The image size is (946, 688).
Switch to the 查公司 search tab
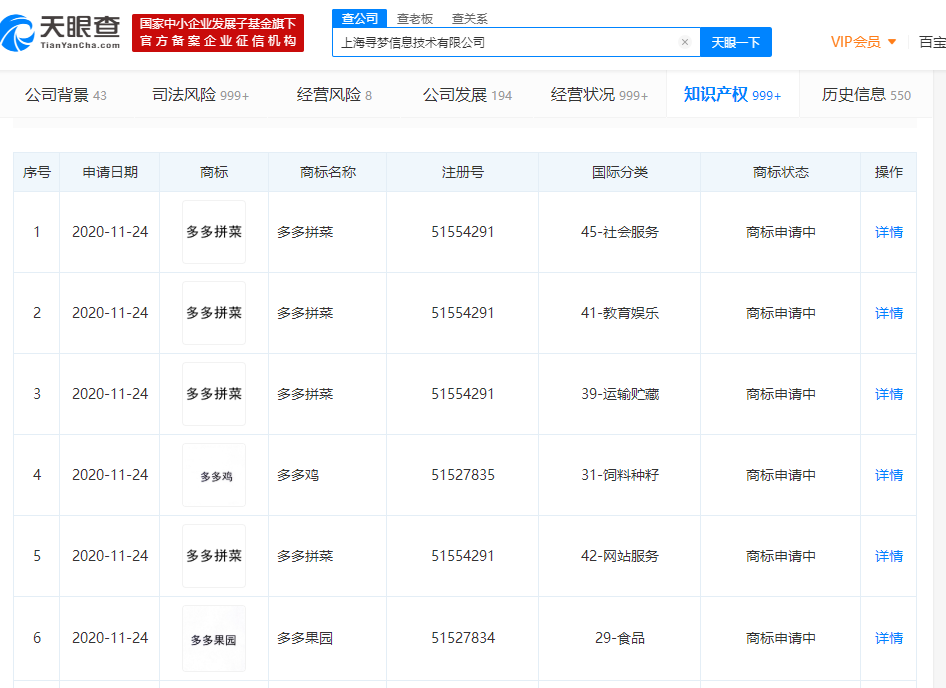pyautogui.click(x=359, y=18)
